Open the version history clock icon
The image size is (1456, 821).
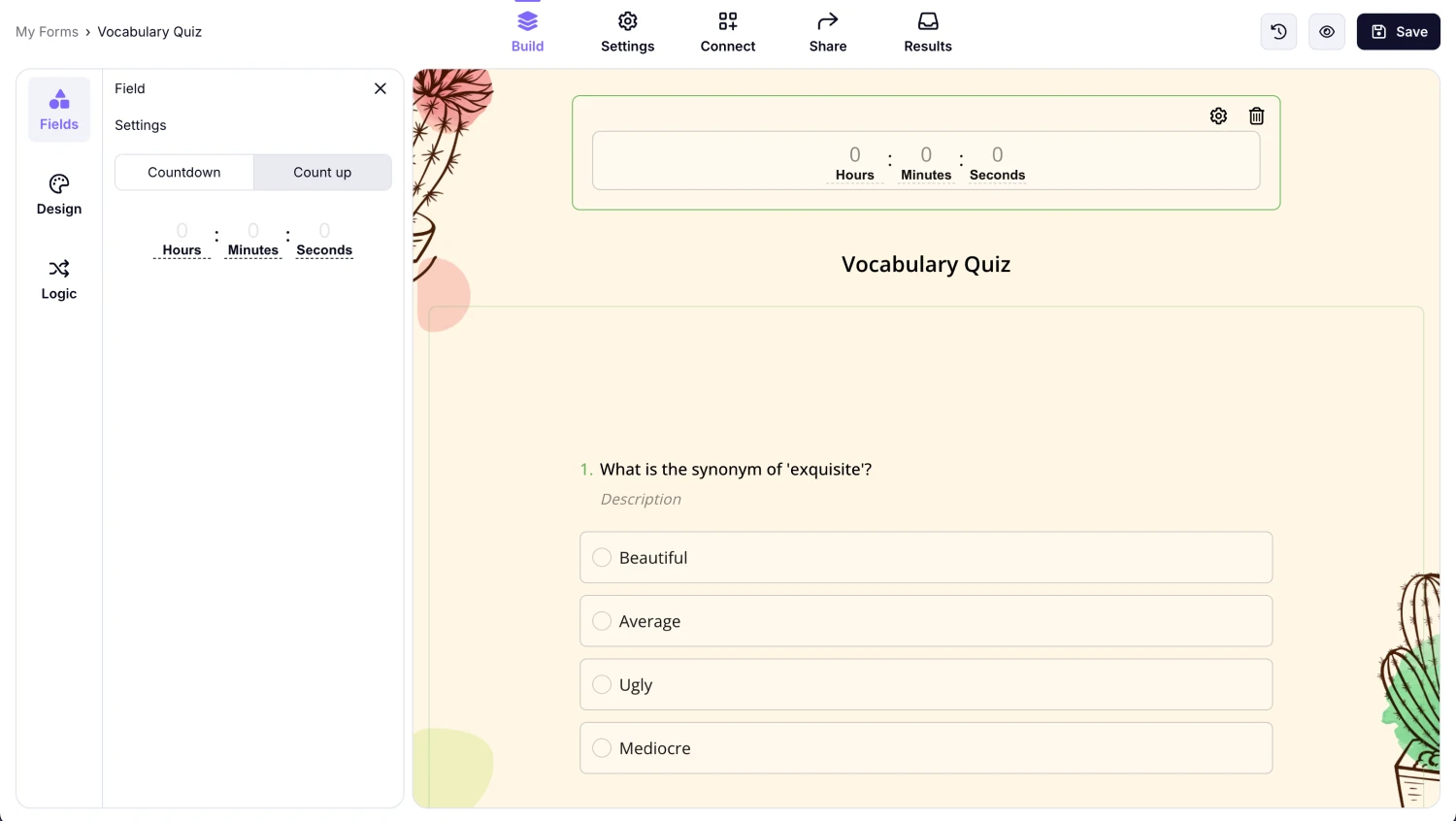(1278, 32)
